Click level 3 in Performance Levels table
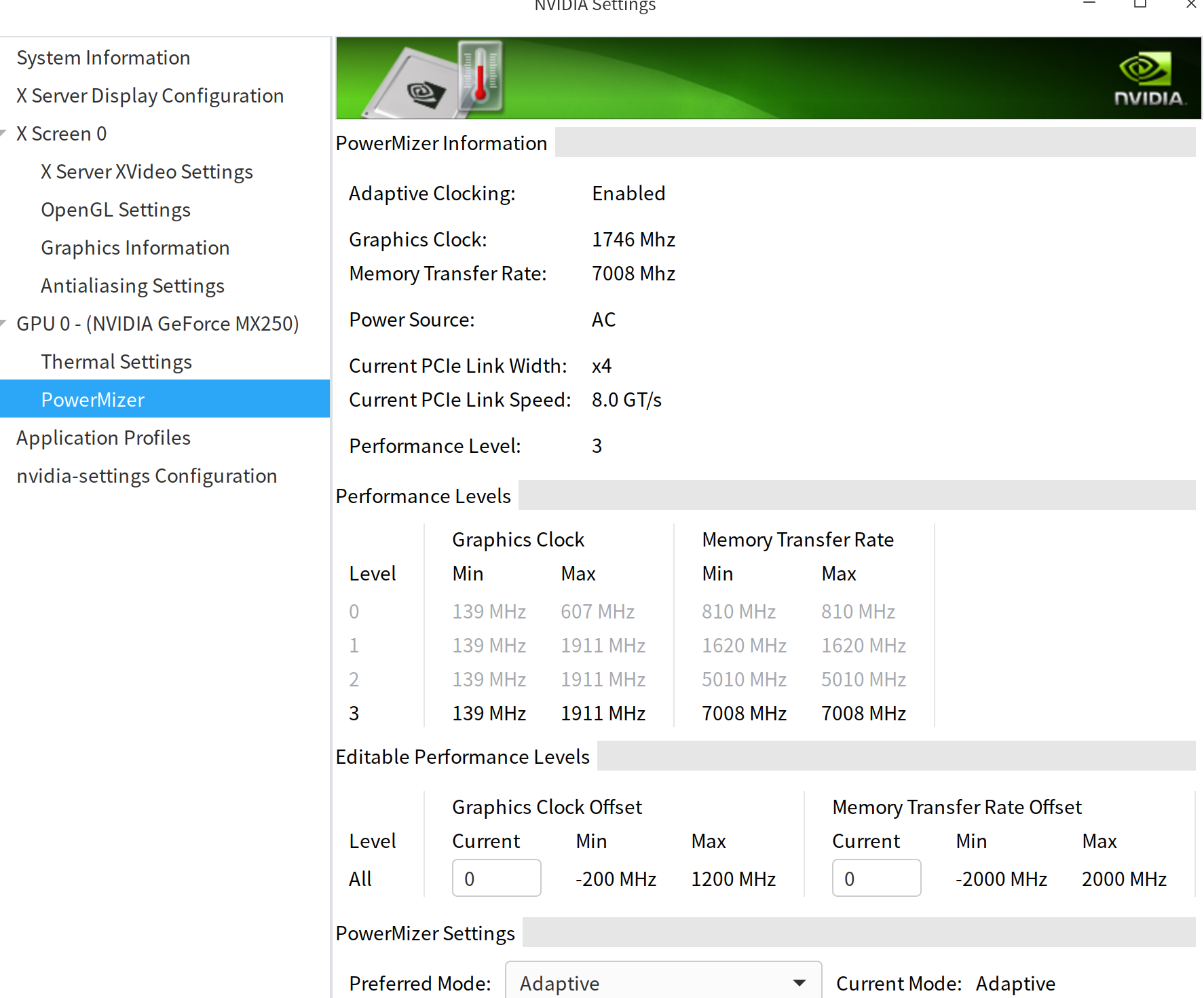This screenshot has height=998, width=1204. click(x=354, y=714)
